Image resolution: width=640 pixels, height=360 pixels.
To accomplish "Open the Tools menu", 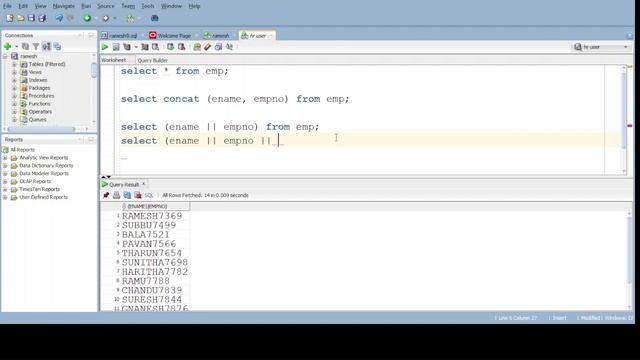I will (x=148, y=6).
